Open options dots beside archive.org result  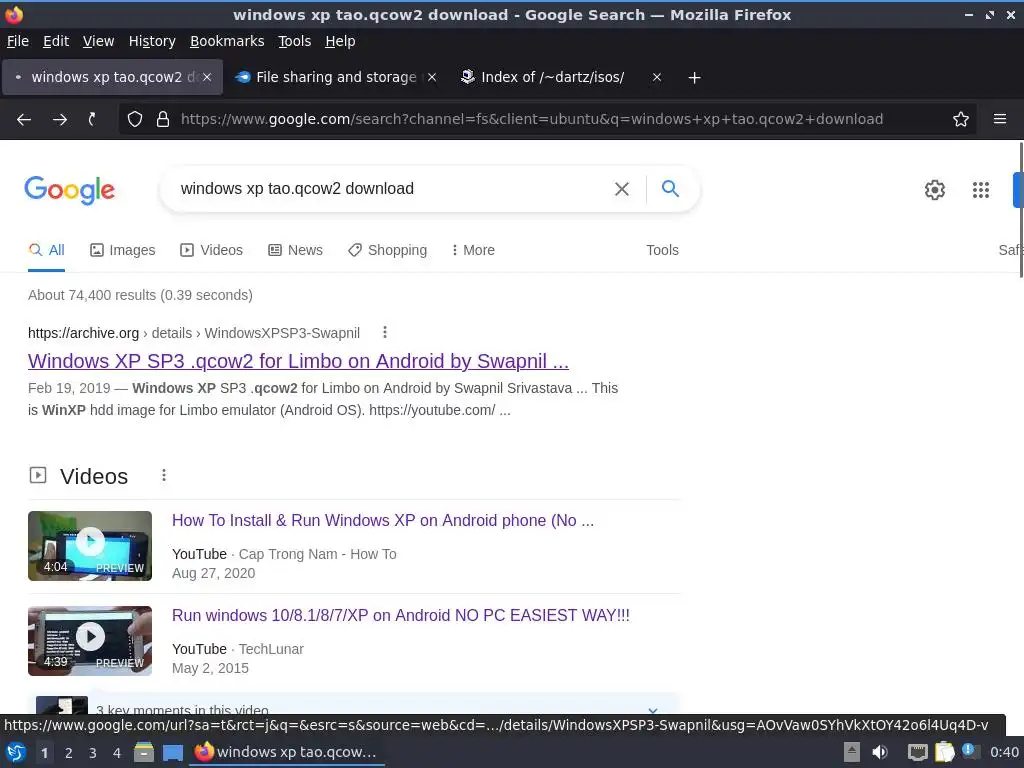pyautogui.click(x=385, y=332)
